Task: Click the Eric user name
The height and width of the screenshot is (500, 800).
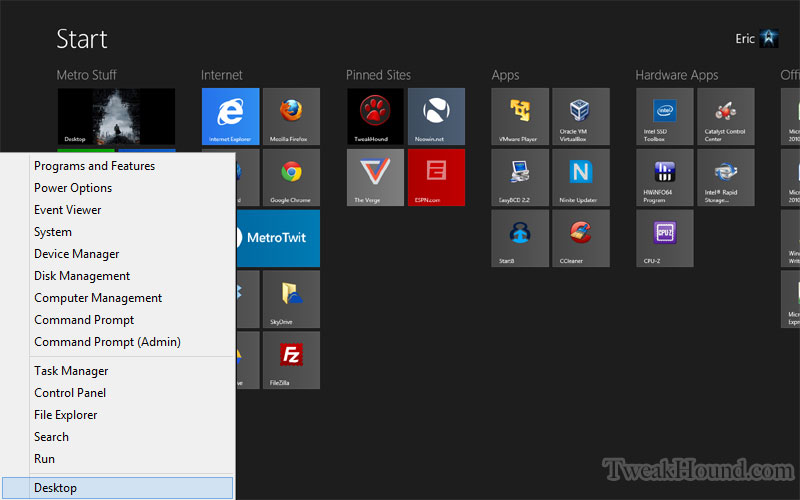Action: point(744,39)
